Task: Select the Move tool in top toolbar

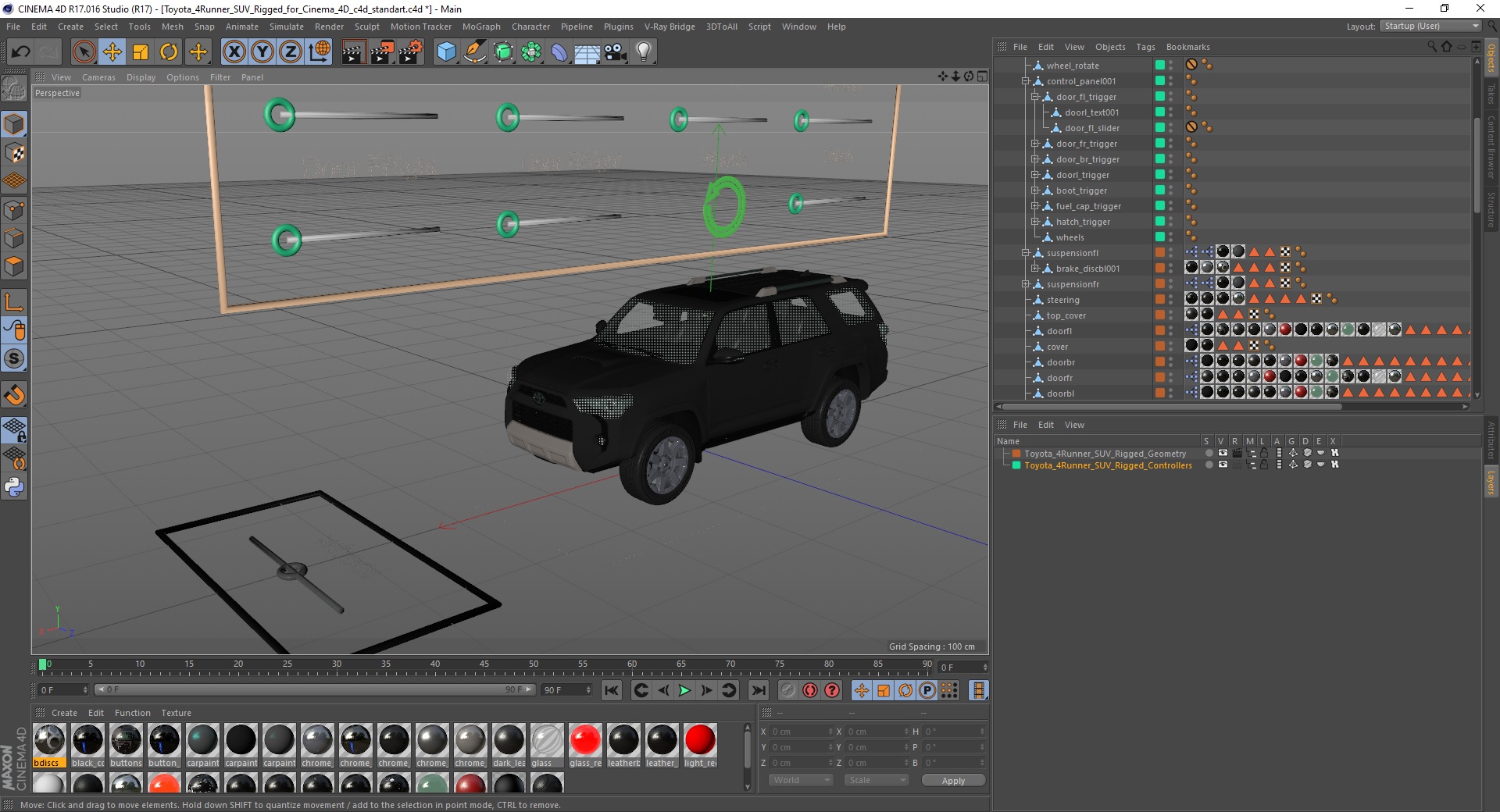Action: (112, 52)
